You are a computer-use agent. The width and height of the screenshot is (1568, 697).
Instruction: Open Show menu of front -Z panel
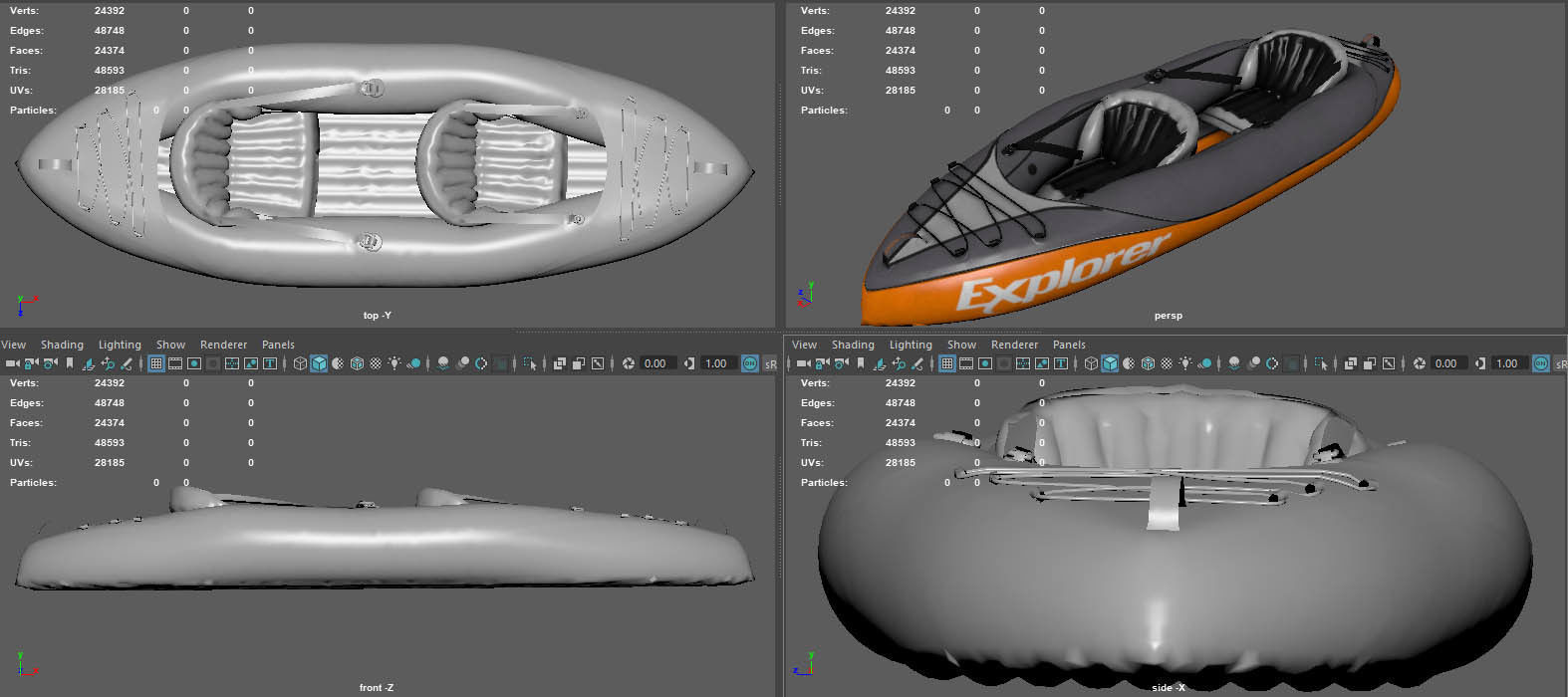171,345
